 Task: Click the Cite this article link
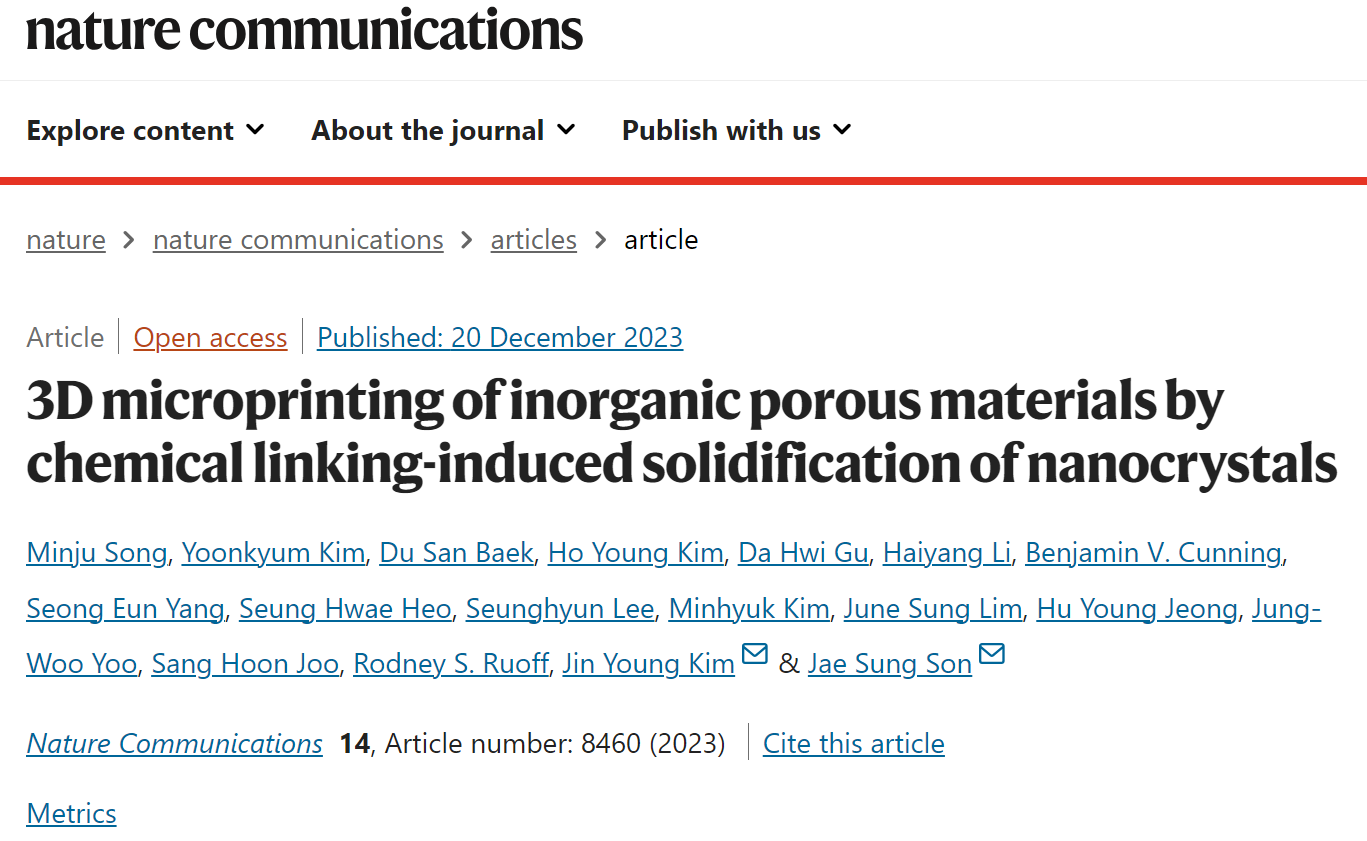click(853, 744)
